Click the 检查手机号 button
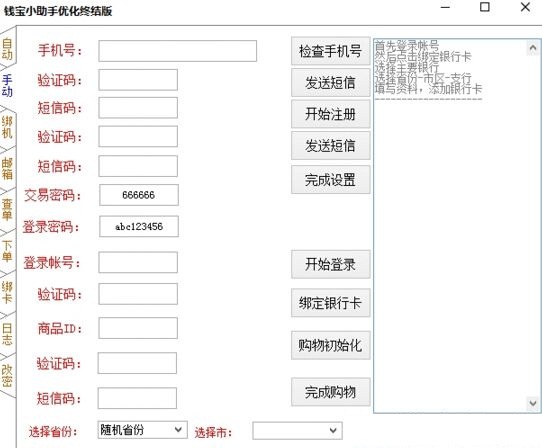The width and height of the screenshot is (542, 448). (330, 51)
